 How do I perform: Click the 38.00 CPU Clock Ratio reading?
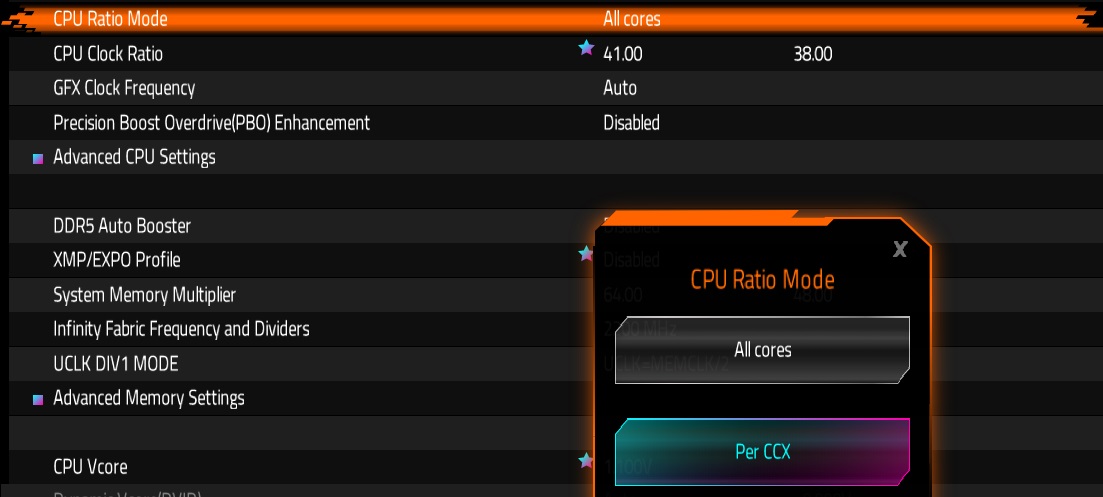tap(812, 54)
